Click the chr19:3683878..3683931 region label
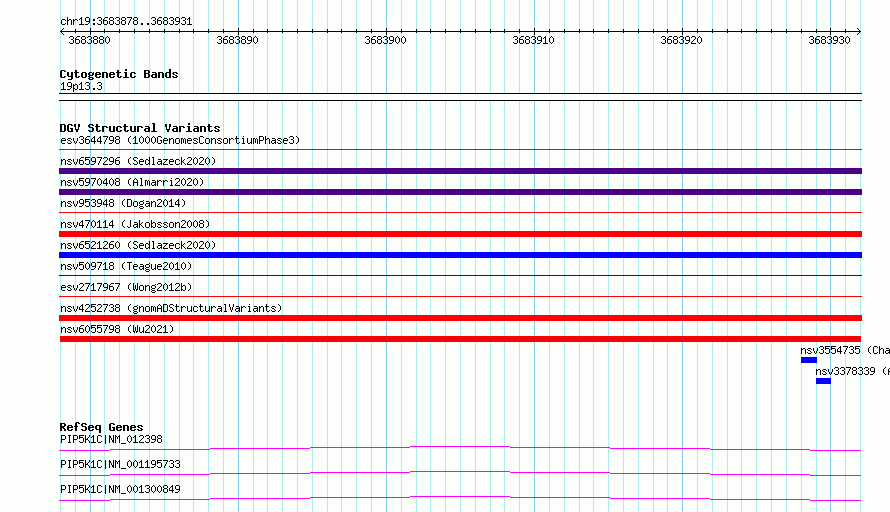This screenshot has height=512, width=890. pos(126,22)
